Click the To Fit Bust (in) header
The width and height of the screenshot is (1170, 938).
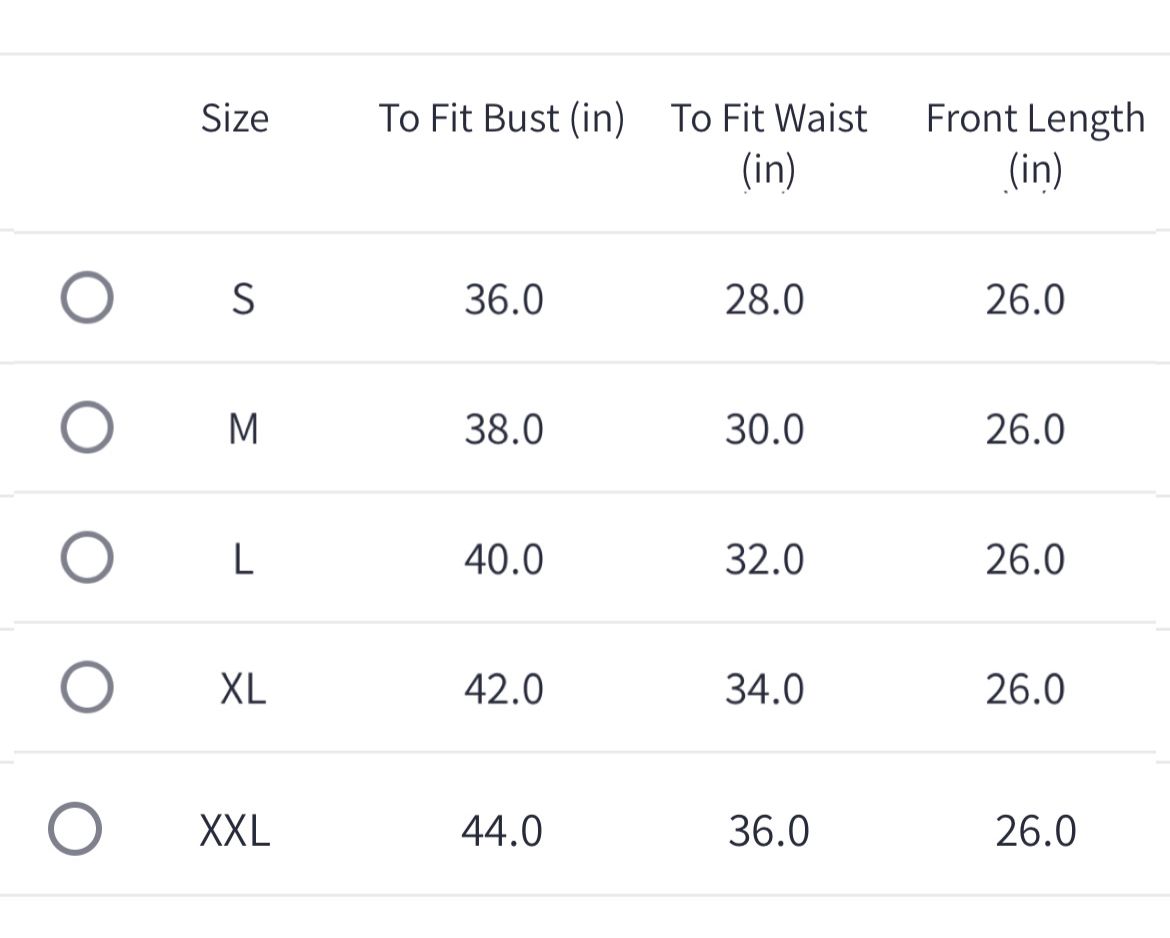click(x=501, y=119)
